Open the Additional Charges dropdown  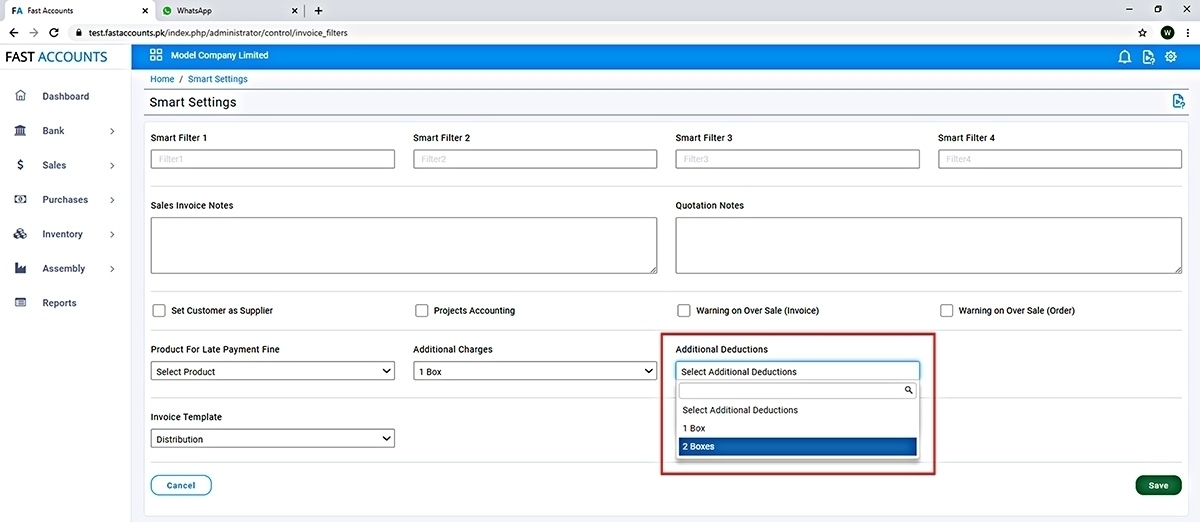pos(535,371)
